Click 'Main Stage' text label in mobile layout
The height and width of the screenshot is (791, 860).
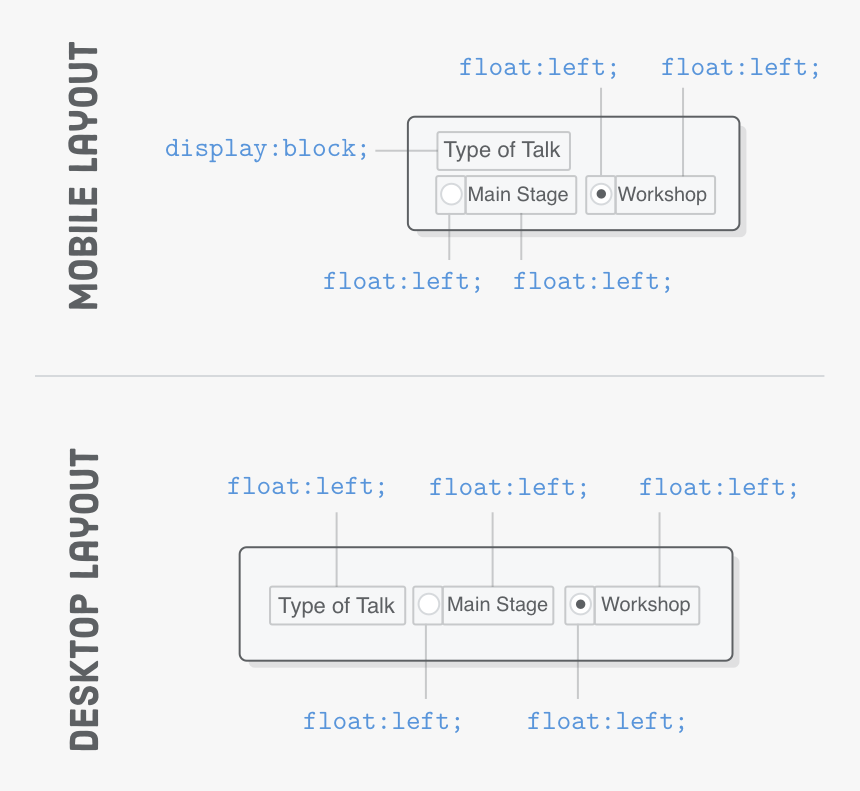pos(520,194)
